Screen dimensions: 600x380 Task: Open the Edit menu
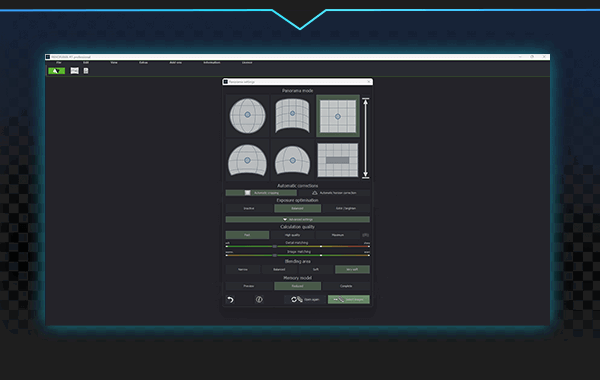(x=86, y=62)
